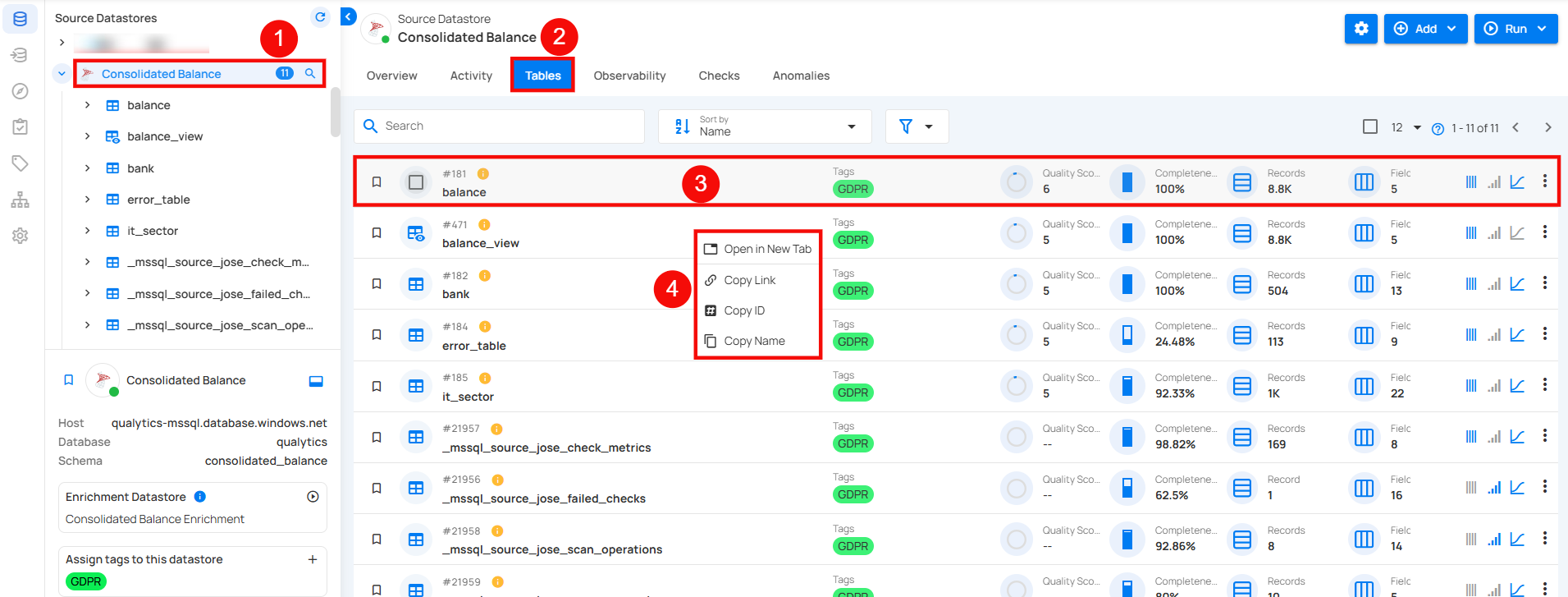The width and height of the screenshot is (1568, 597).
Task: Click the search icon beside Consolidated Balance
Action: tap(310, 73)
